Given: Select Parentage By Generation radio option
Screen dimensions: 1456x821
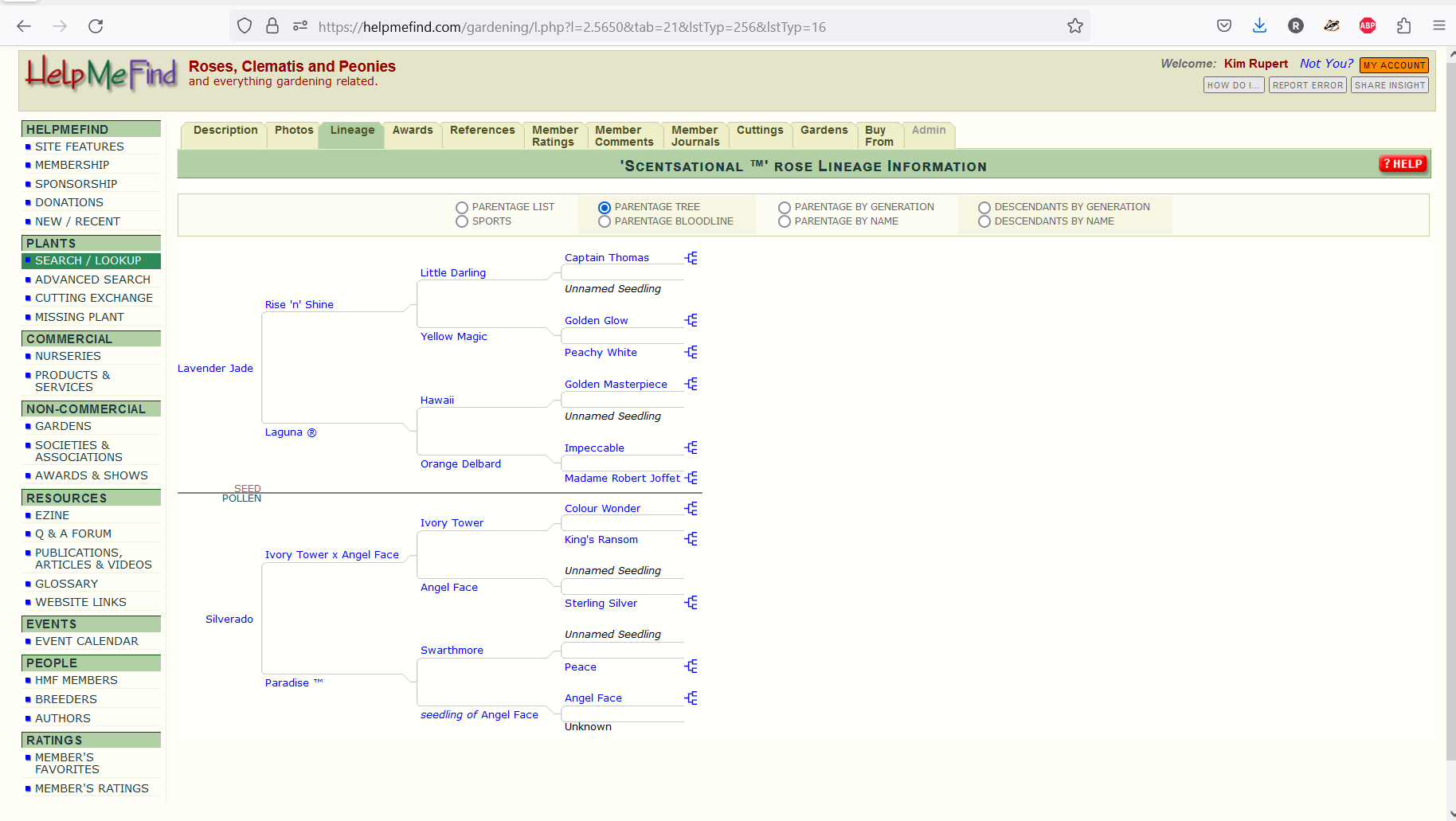Looking at the screenshot, I should (x=785, y=208).
